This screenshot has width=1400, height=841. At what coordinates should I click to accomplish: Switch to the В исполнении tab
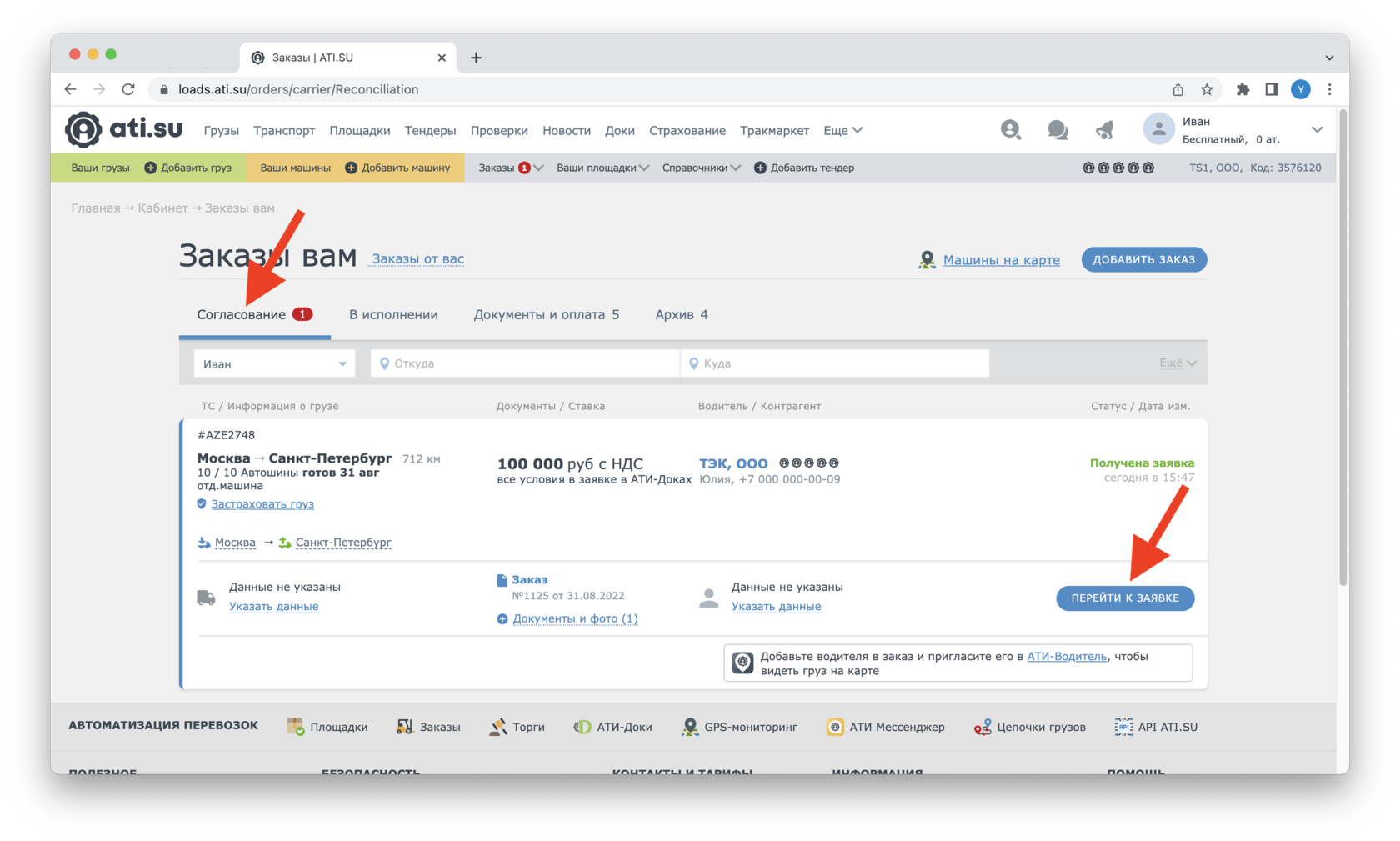pyautogui.click(x=393, y=314)
